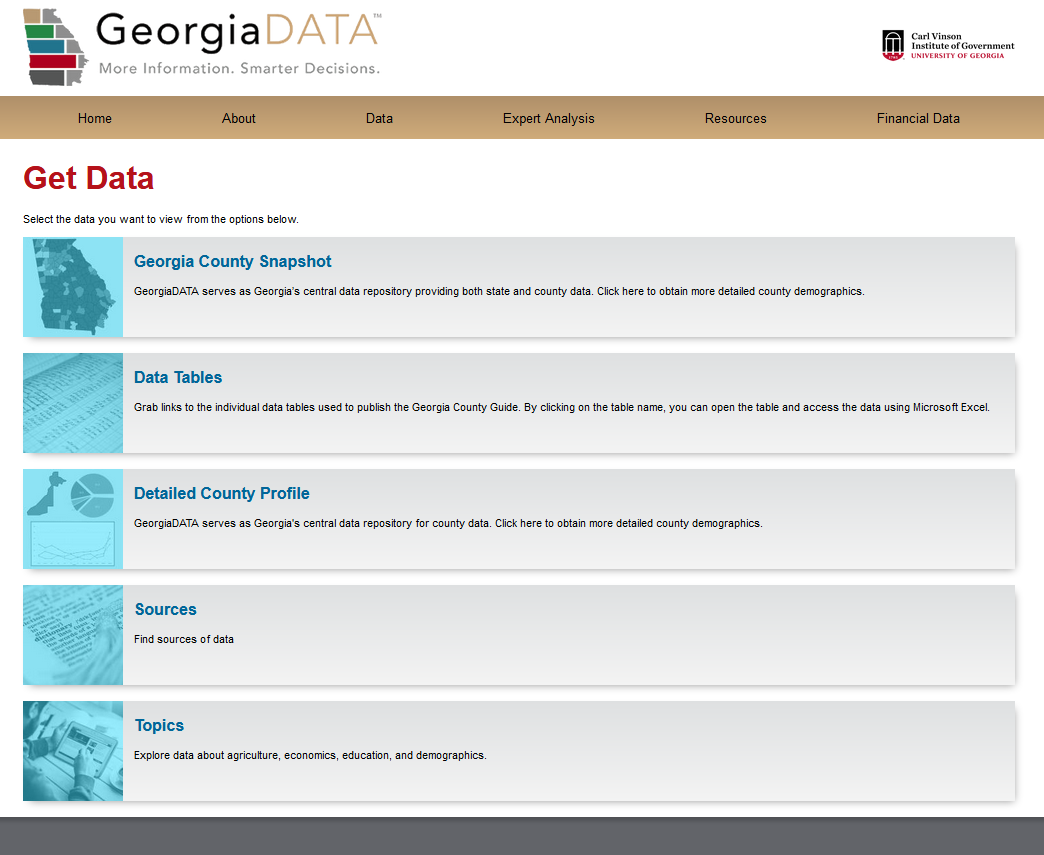
Task: Click 'Select the data you want to view' text
Action: [x=161, y=219]
